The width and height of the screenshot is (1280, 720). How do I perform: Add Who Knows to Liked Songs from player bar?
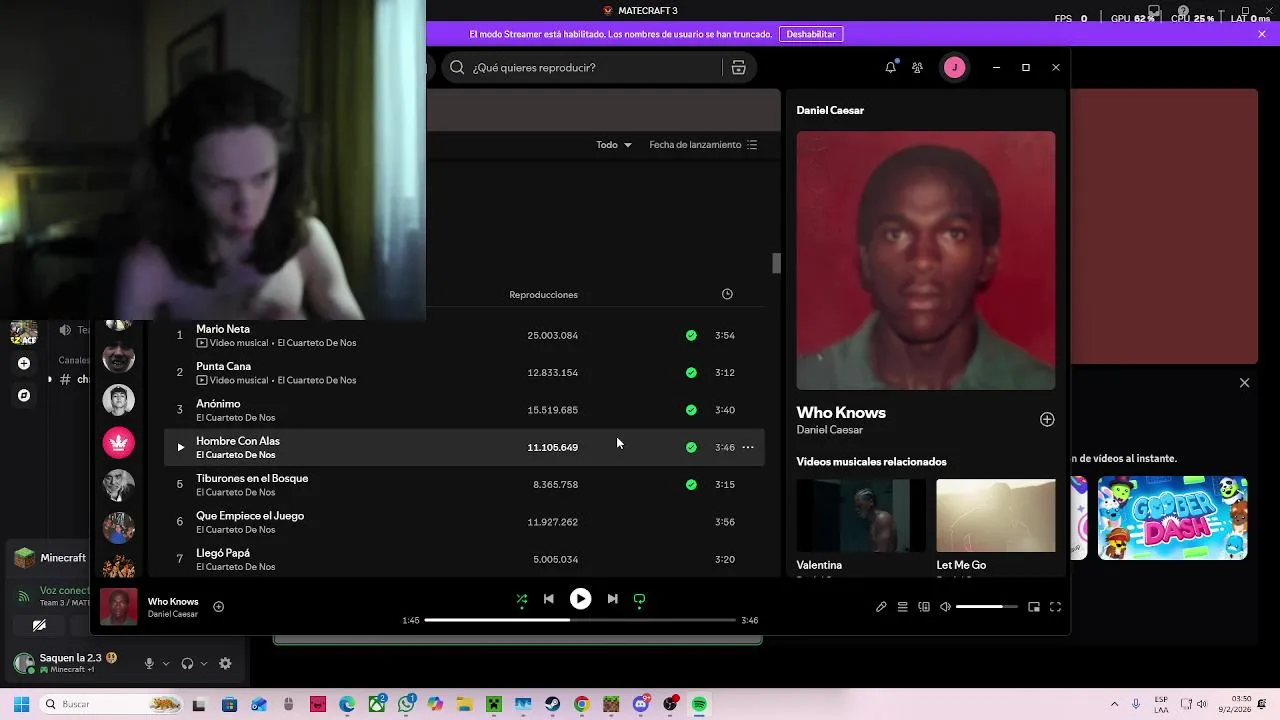[x=218, y=607]
